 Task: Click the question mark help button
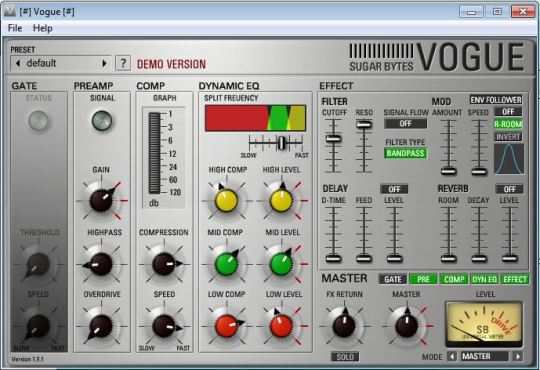[x=123, y=63]
